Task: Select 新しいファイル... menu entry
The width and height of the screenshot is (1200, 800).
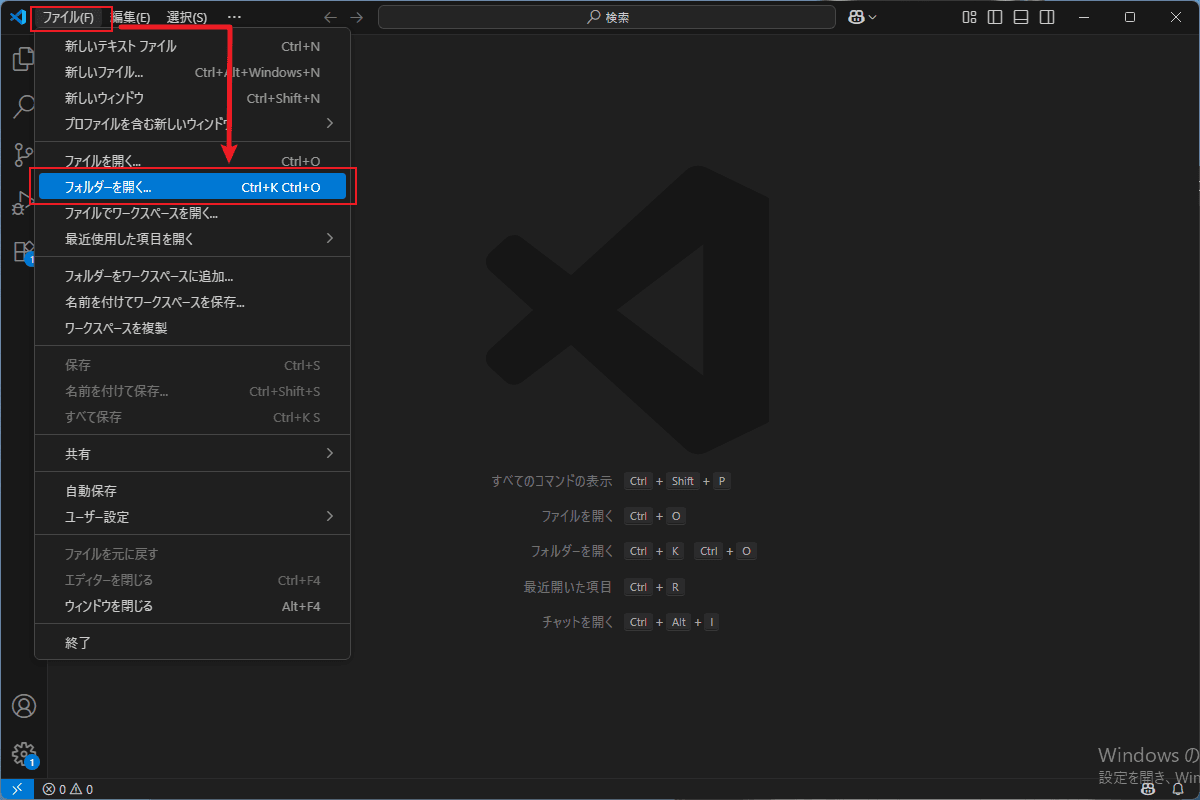Action: pyautogui.click(x=193, y=72)
